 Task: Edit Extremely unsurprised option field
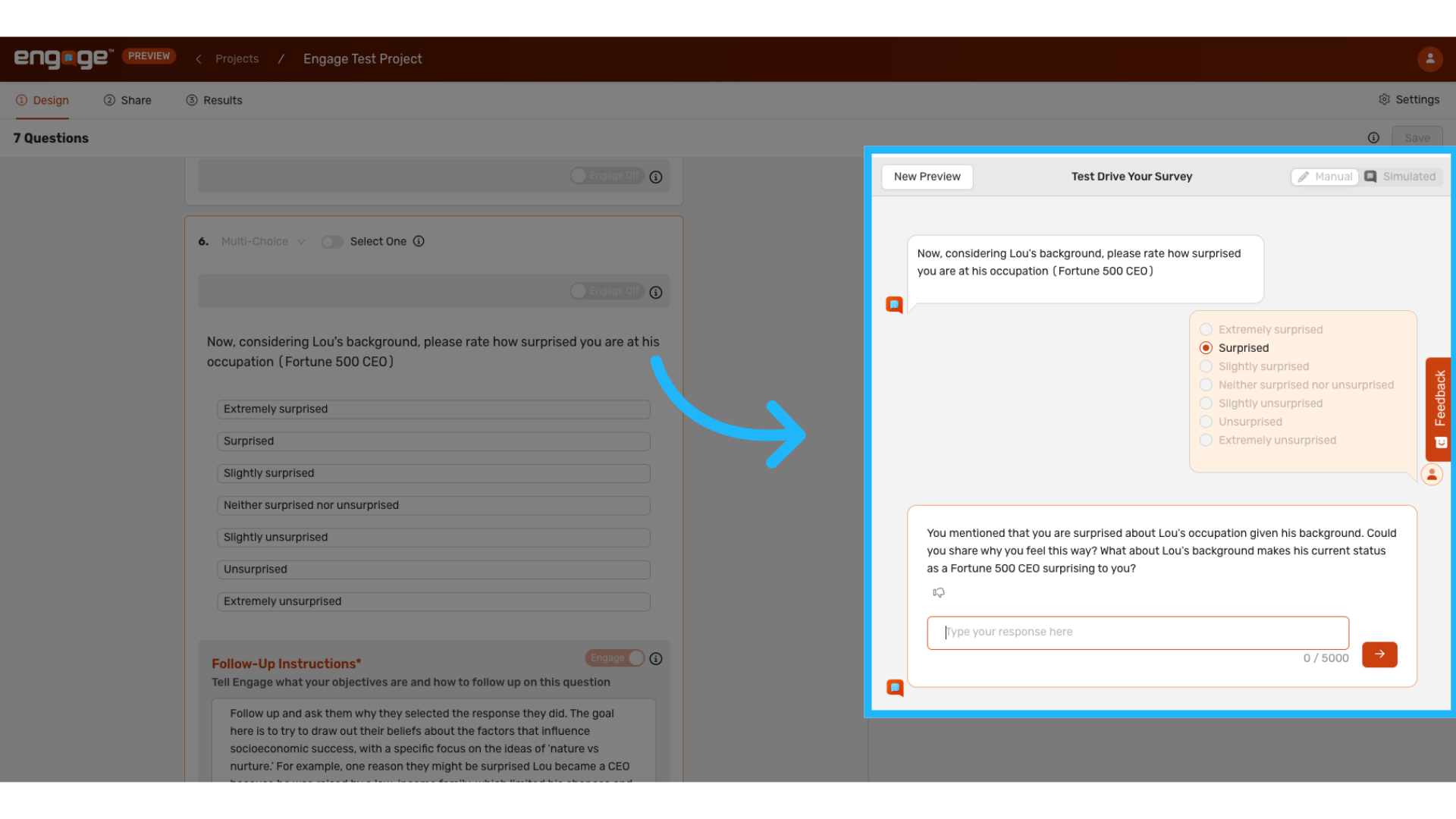pos(434,601)
